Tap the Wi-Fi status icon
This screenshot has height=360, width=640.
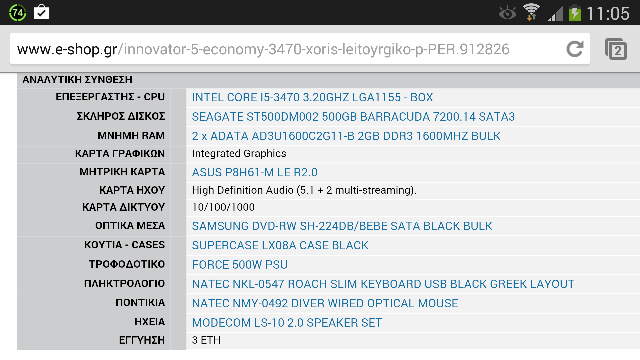531,12
